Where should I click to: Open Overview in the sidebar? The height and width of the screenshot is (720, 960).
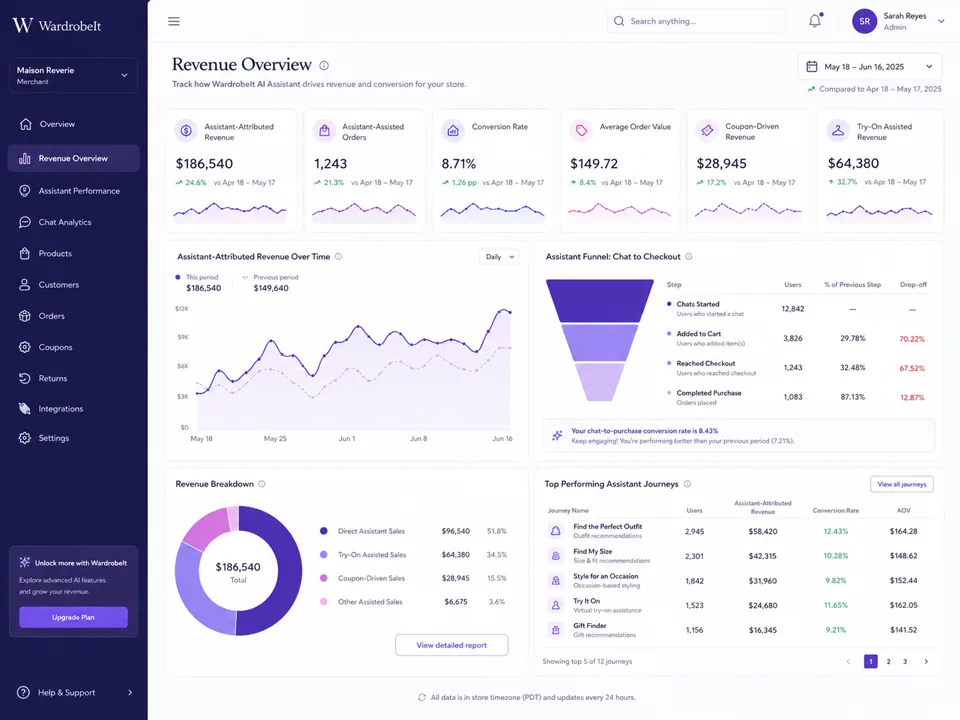(73, 124)
